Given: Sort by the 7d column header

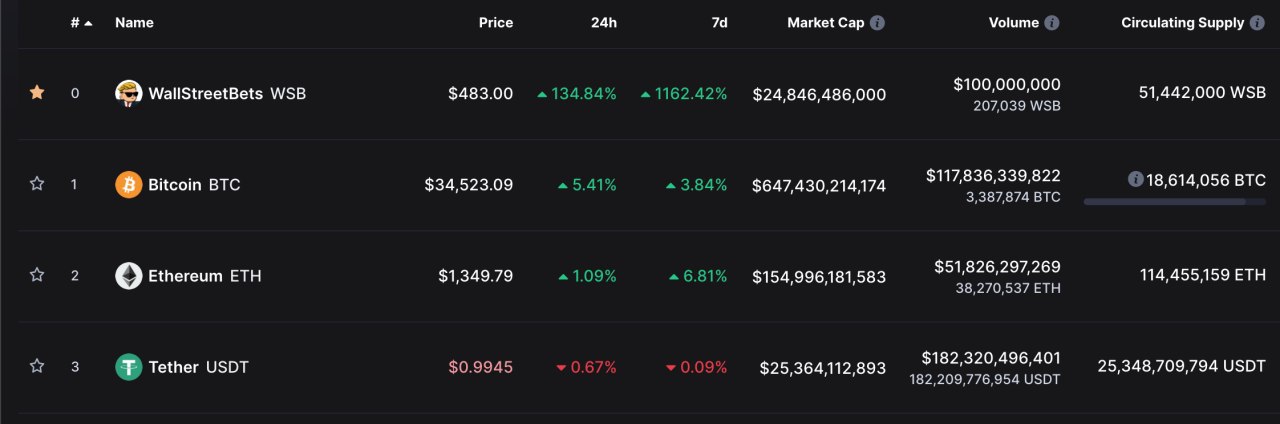Looking at the screenshot, I should 719,23.
